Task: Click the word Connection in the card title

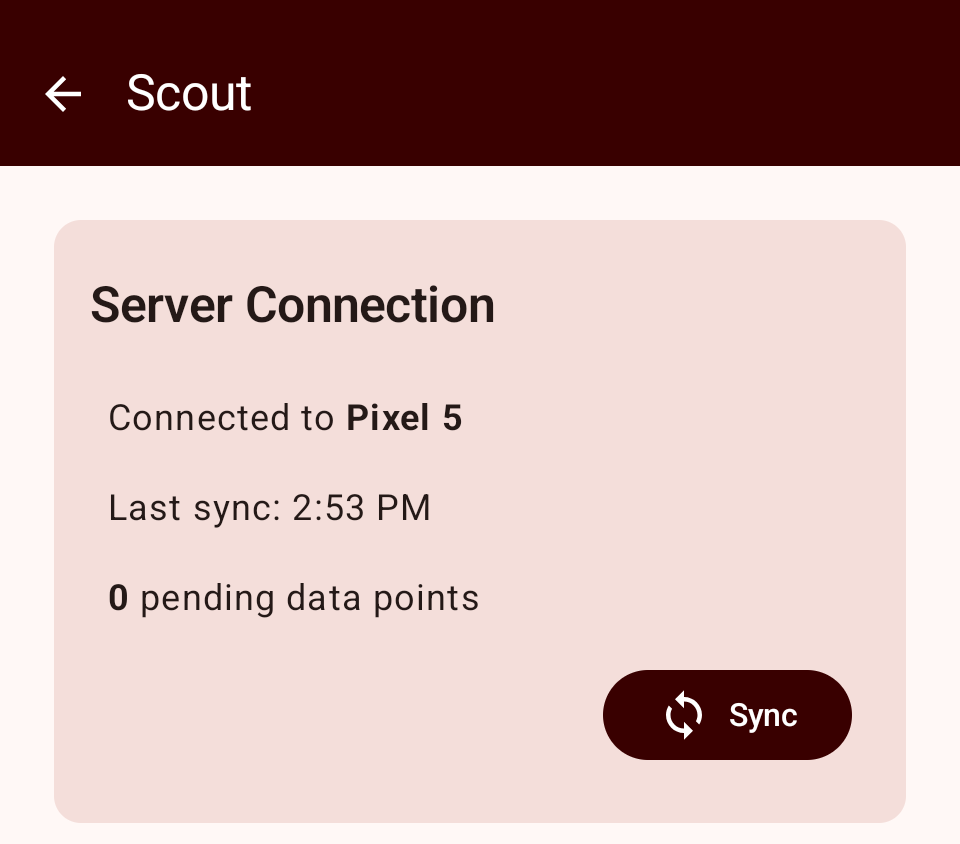Action: pyautogui.click(x=370, y=305)
